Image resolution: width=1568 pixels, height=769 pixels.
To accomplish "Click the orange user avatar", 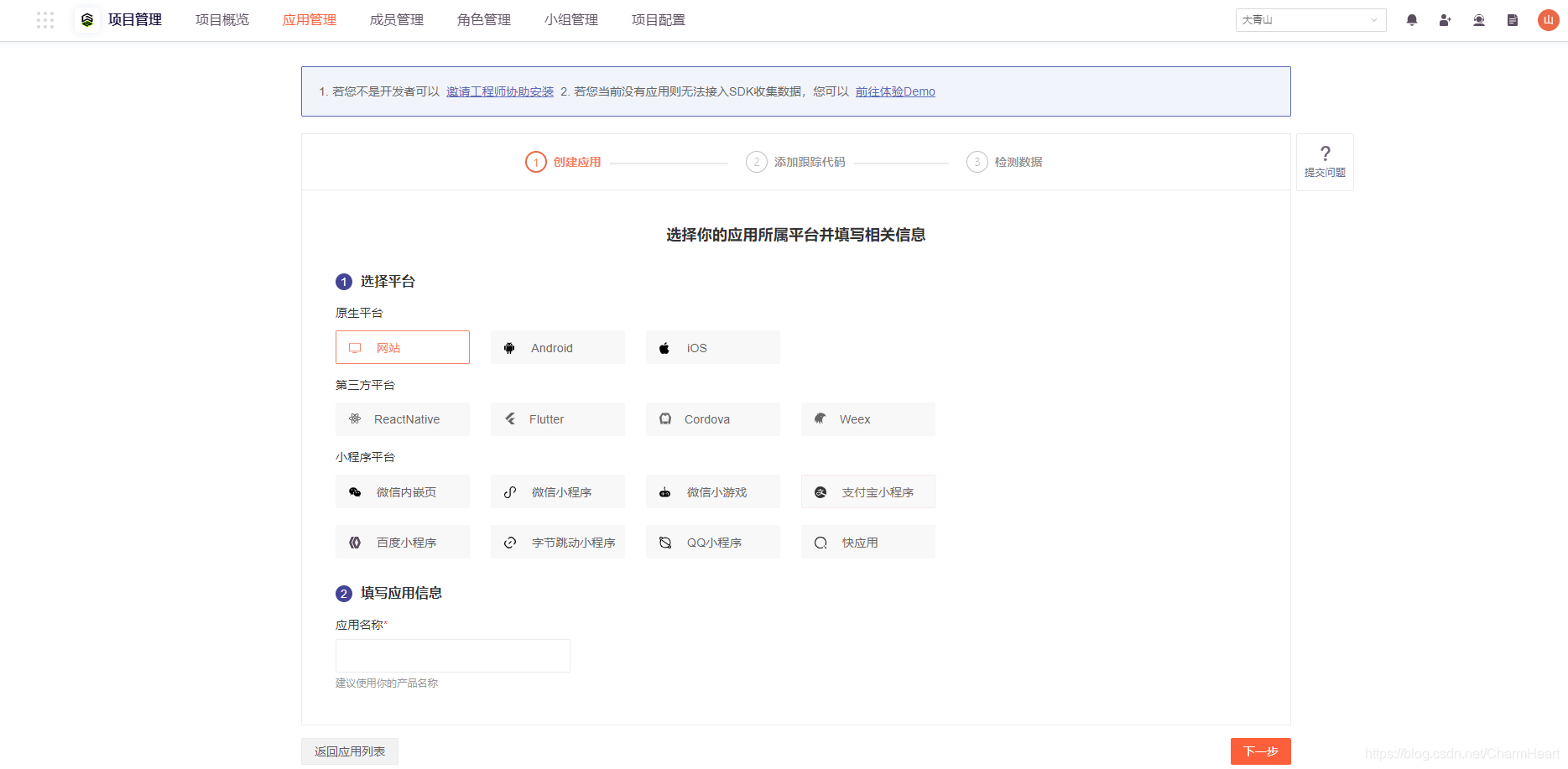I will (x=1548, y=19).
